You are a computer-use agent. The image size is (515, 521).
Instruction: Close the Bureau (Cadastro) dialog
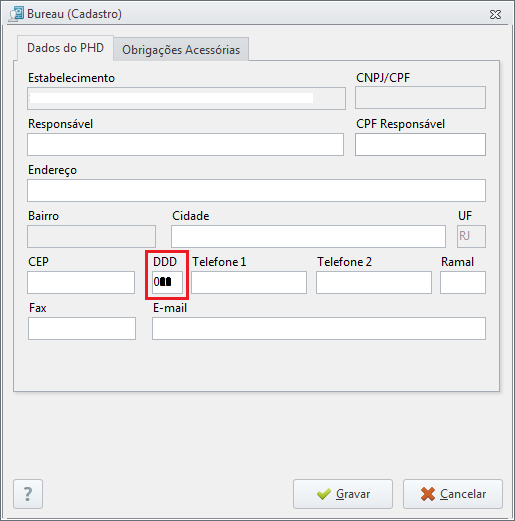point(495,14)
